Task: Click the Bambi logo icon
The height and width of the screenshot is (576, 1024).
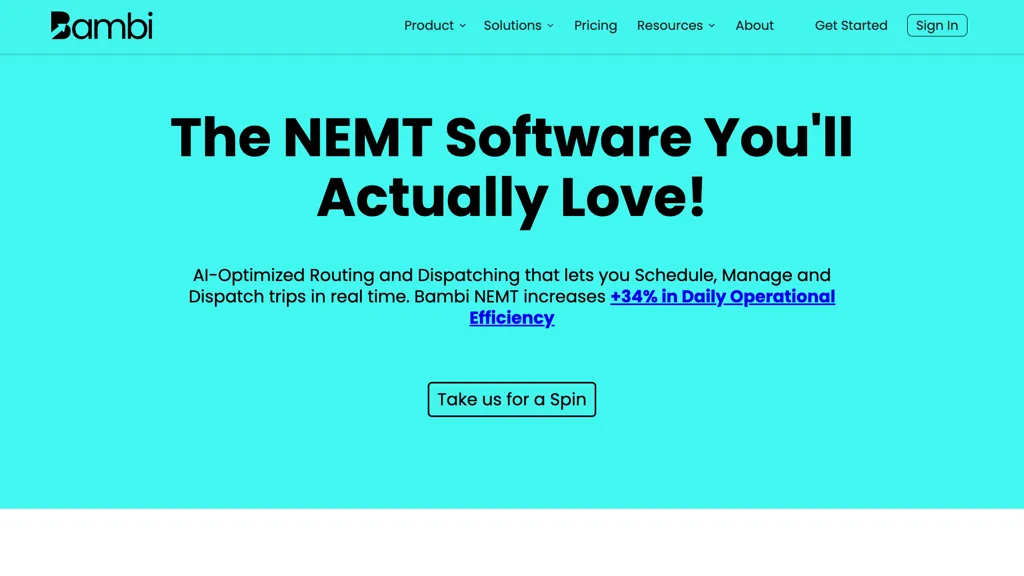Action: [x=58, y=25]
